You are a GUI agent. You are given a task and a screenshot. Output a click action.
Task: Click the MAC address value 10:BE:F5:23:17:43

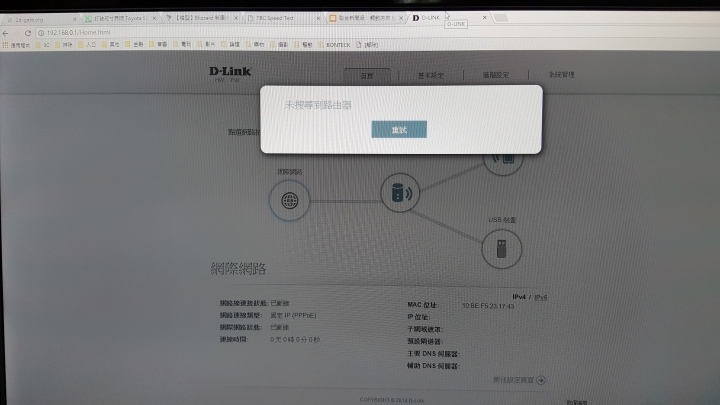(x=488, y=306)
